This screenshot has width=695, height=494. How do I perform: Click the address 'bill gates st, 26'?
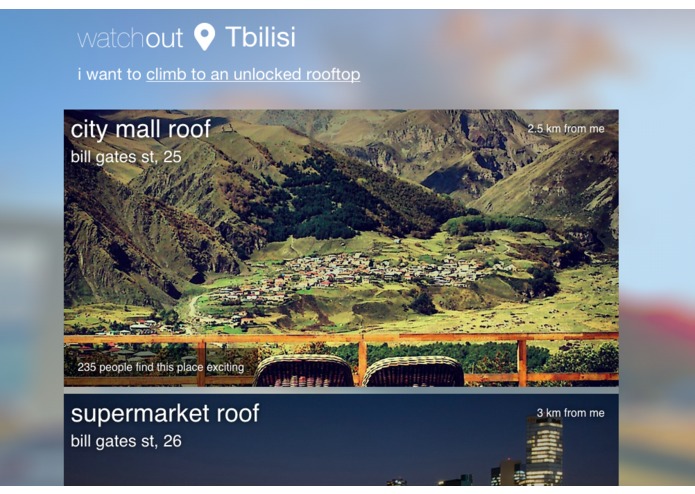pos(126,441)
